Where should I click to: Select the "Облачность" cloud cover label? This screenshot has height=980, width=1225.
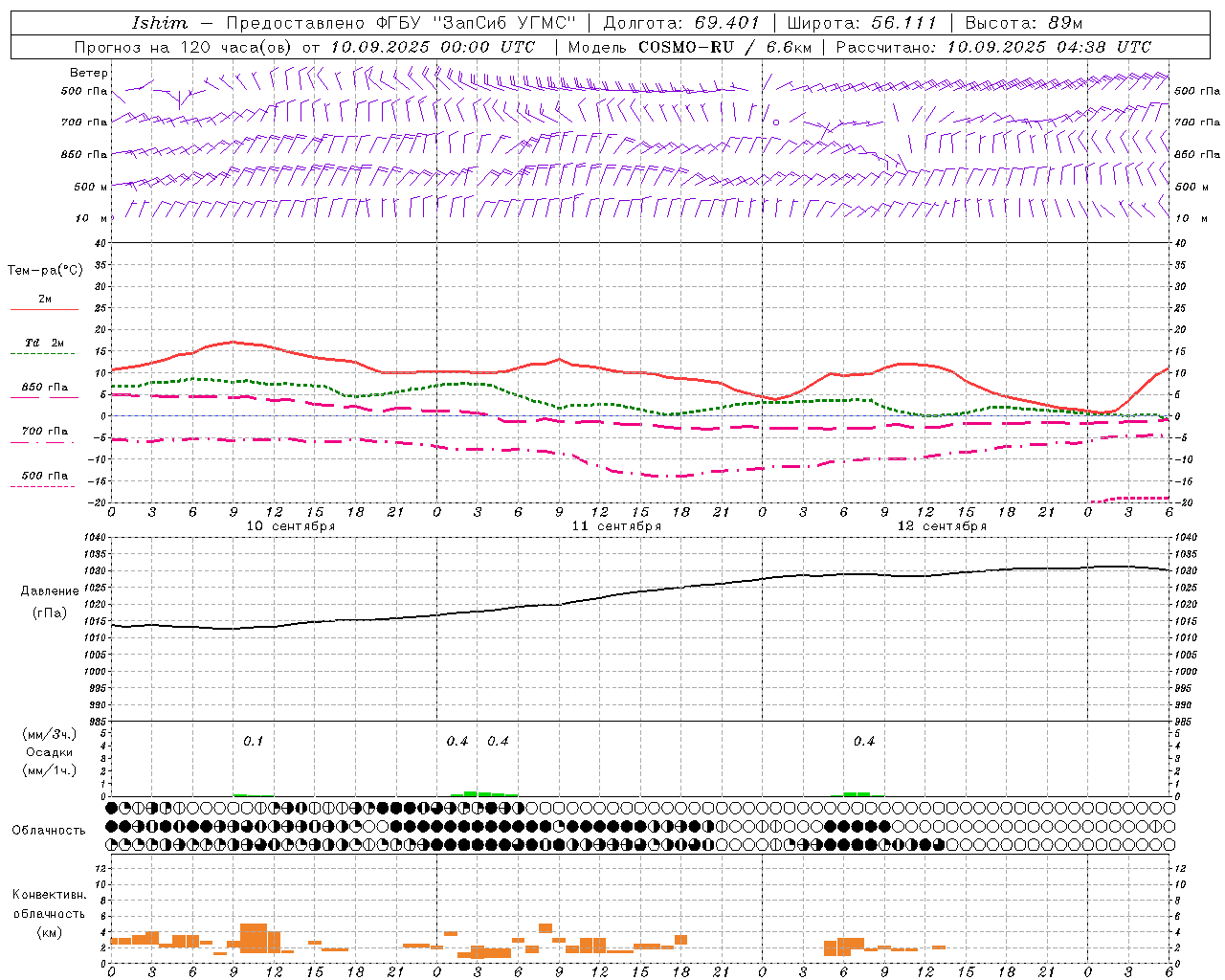point(49,831)
